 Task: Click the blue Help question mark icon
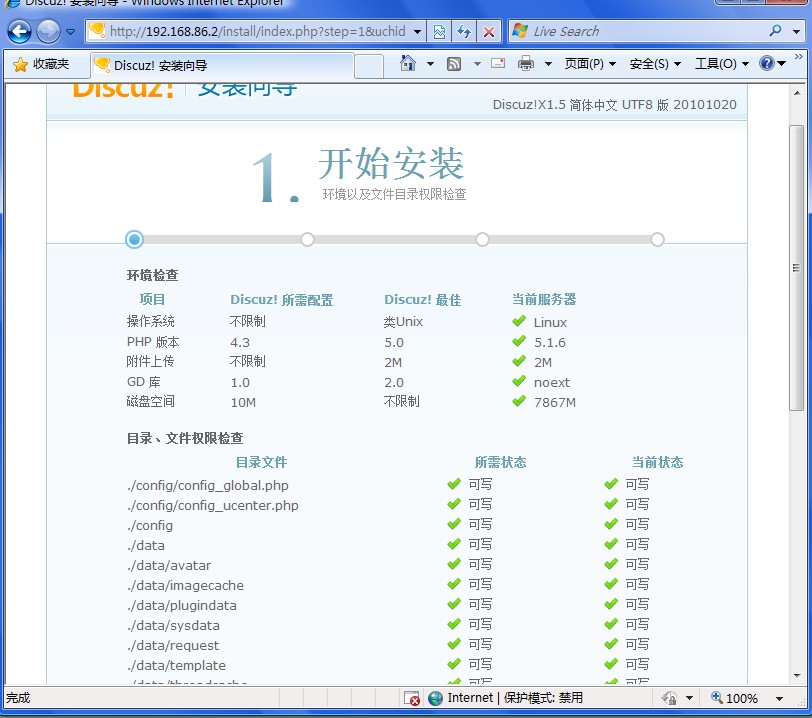tap(766, 63)
